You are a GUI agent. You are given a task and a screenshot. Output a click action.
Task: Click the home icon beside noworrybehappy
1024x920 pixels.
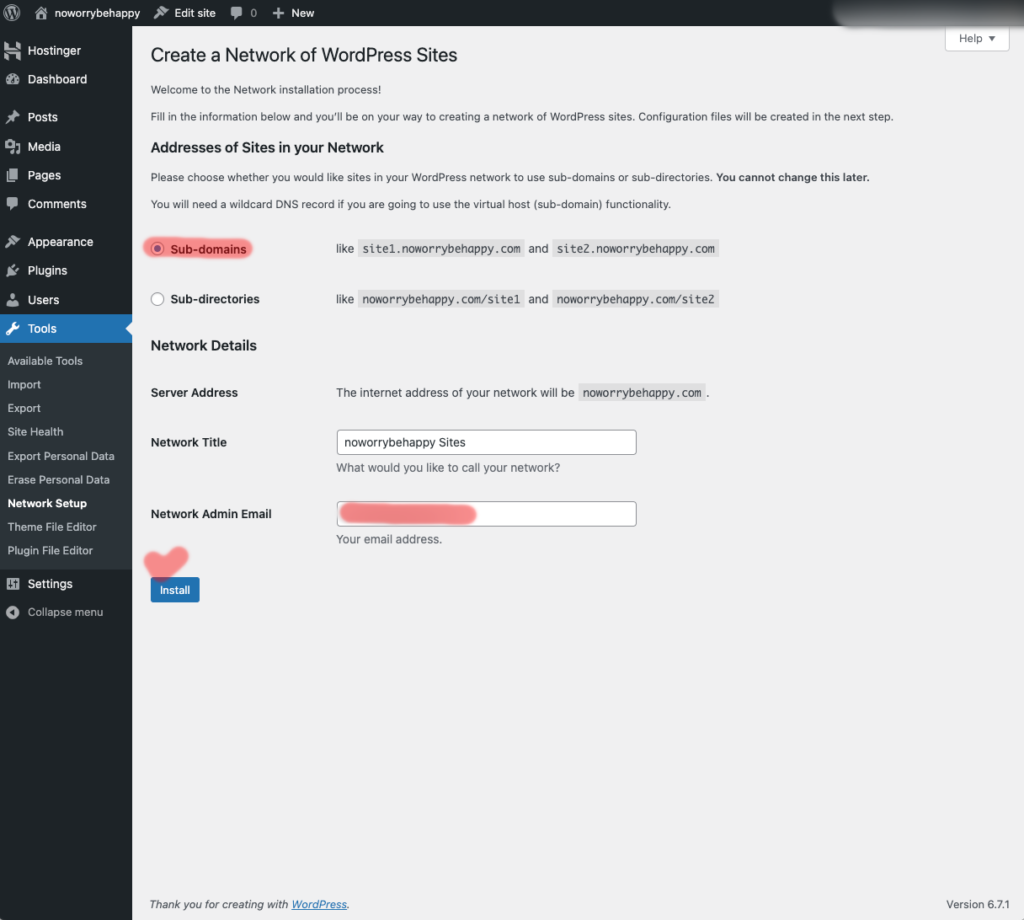[41, 12]
